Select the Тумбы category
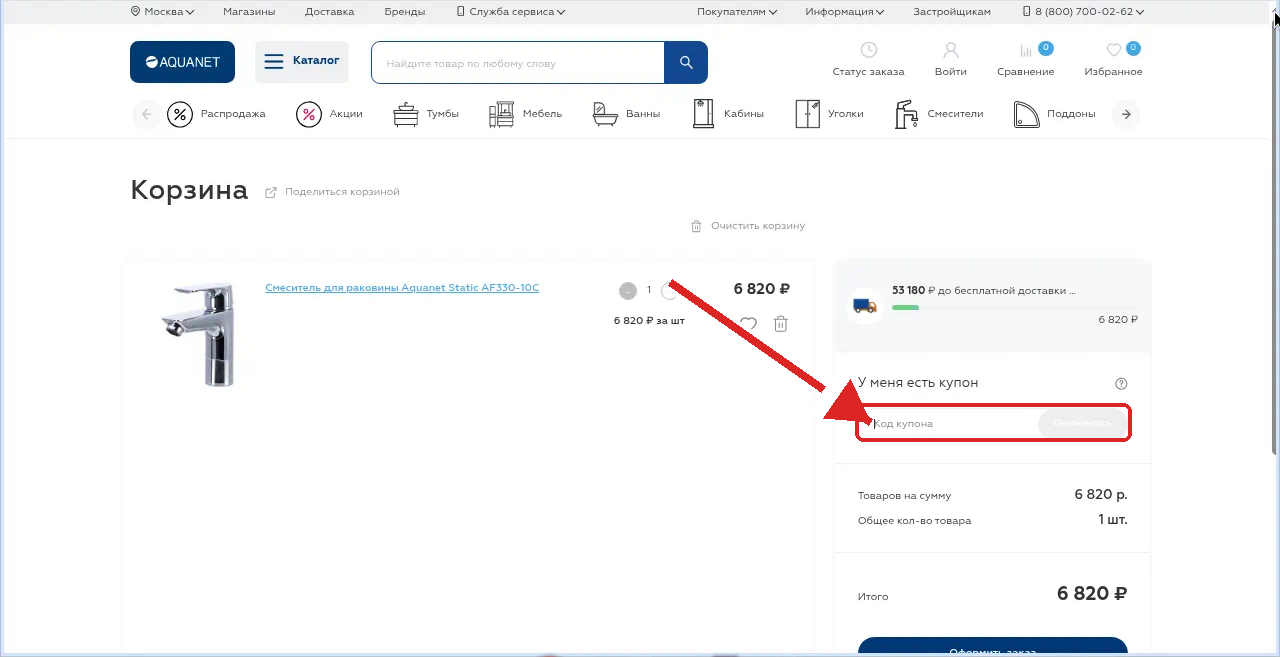The height and width of the screenshot is (657, 1280). (426, 114)
